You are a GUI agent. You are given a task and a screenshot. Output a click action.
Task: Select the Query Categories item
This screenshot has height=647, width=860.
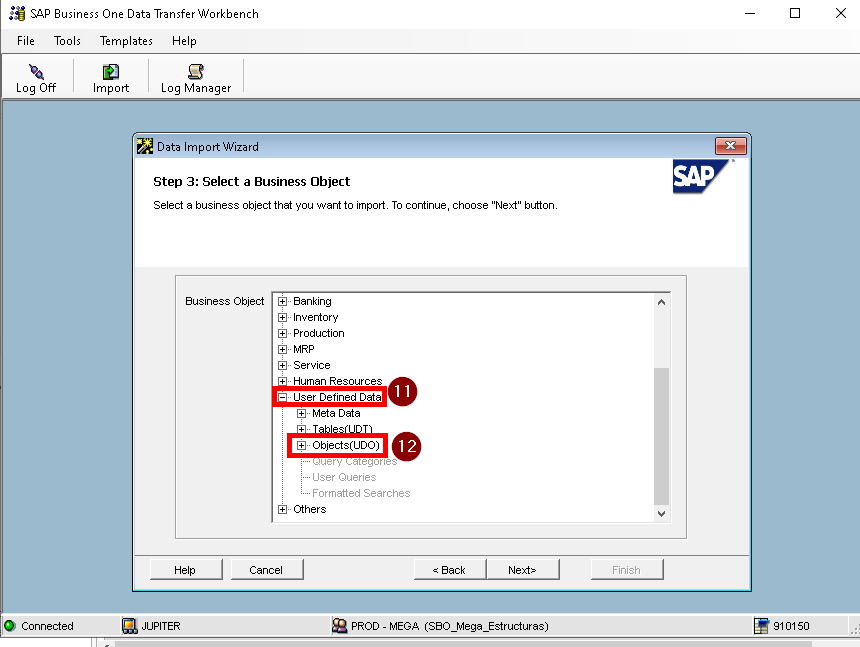click(x=354, y=461)
